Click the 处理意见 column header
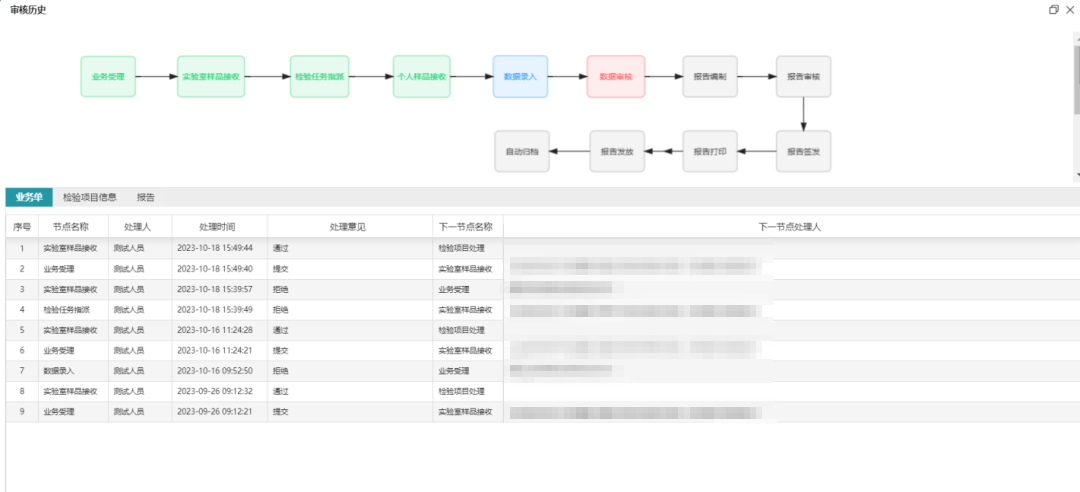This screenshot has width=1080, height=492. (x=349, y=227)
